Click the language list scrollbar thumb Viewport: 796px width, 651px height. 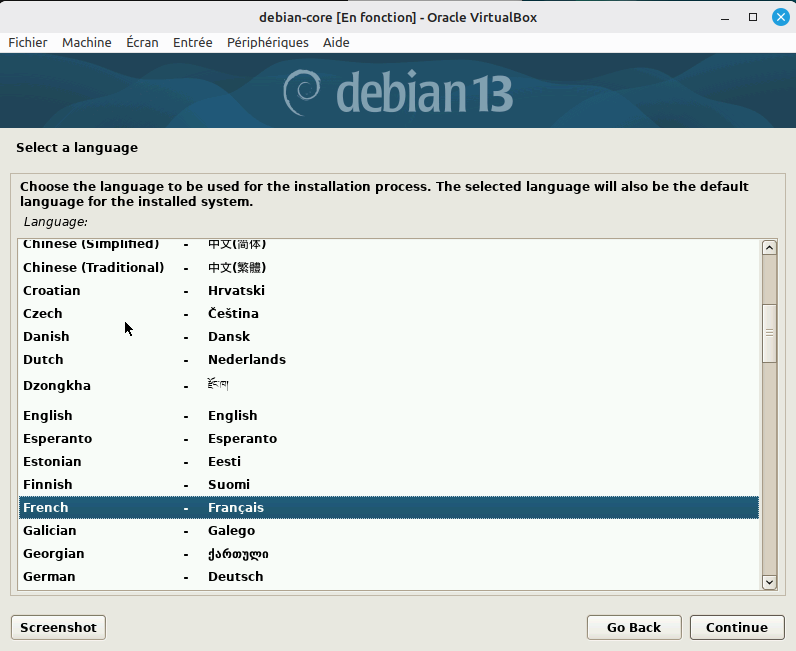tap(769, 332)
